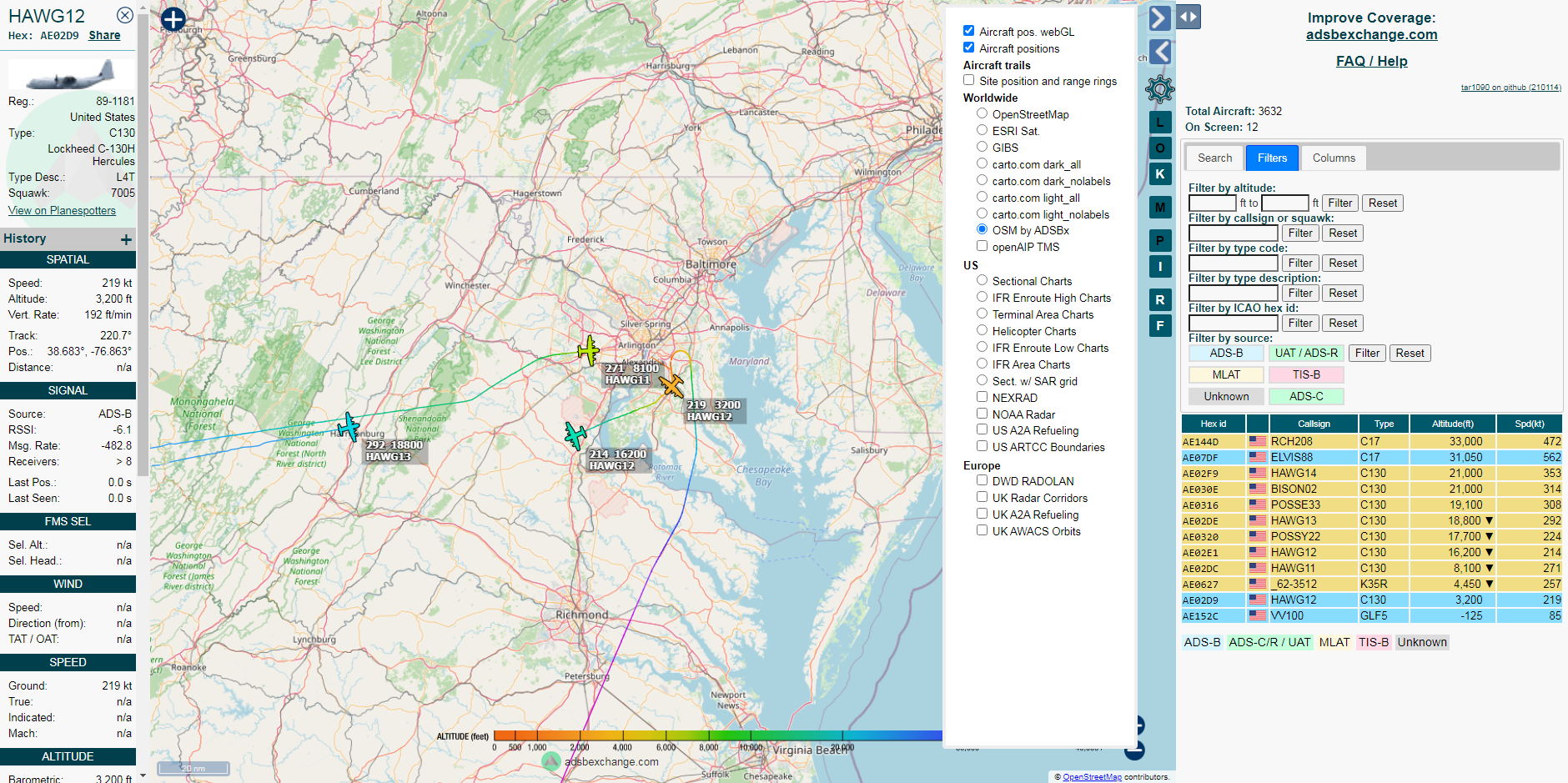
Task: Switch to the Columns tab
Action: [x=1334, y=158]
